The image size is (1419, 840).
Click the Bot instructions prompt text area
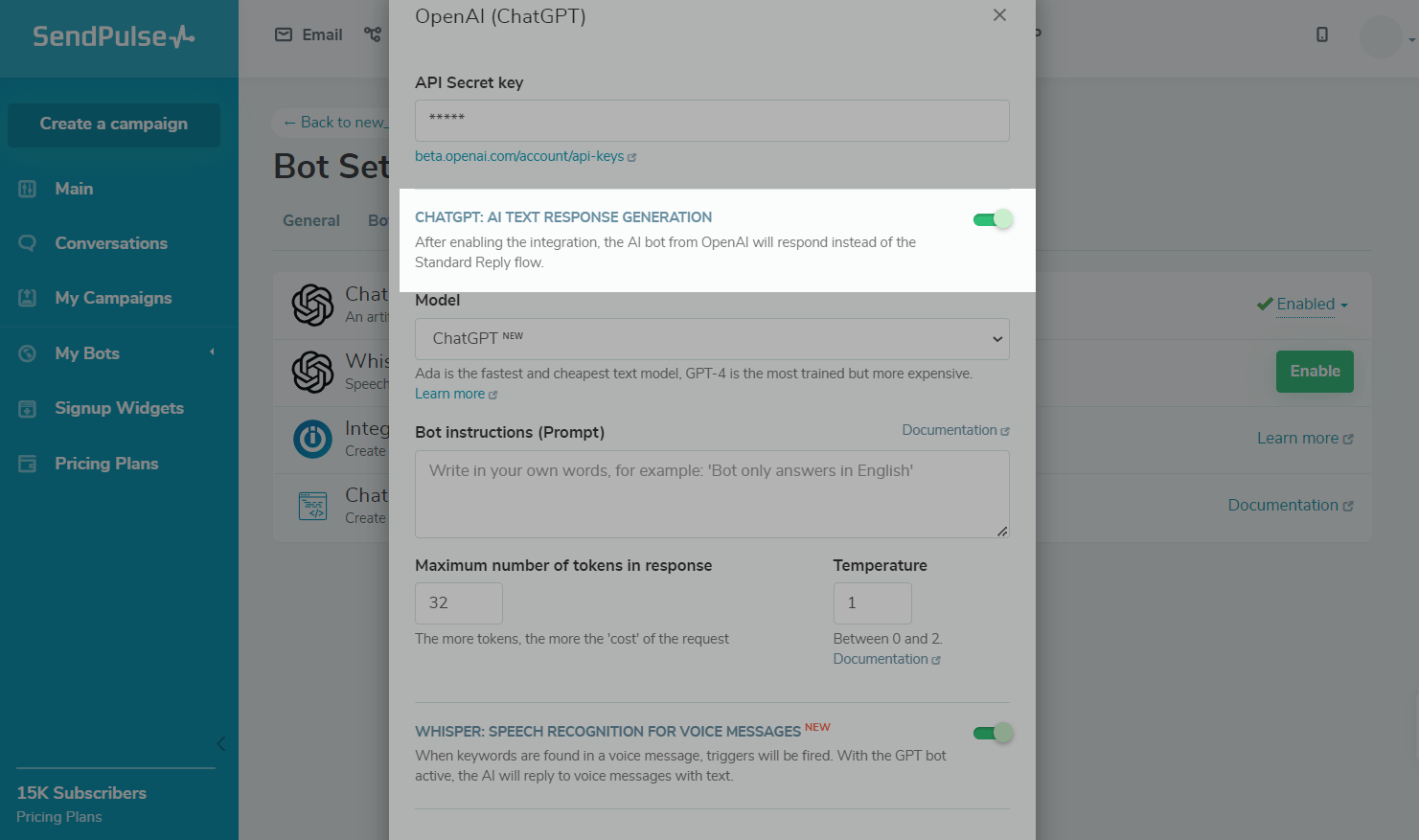(x=712, y=494)
